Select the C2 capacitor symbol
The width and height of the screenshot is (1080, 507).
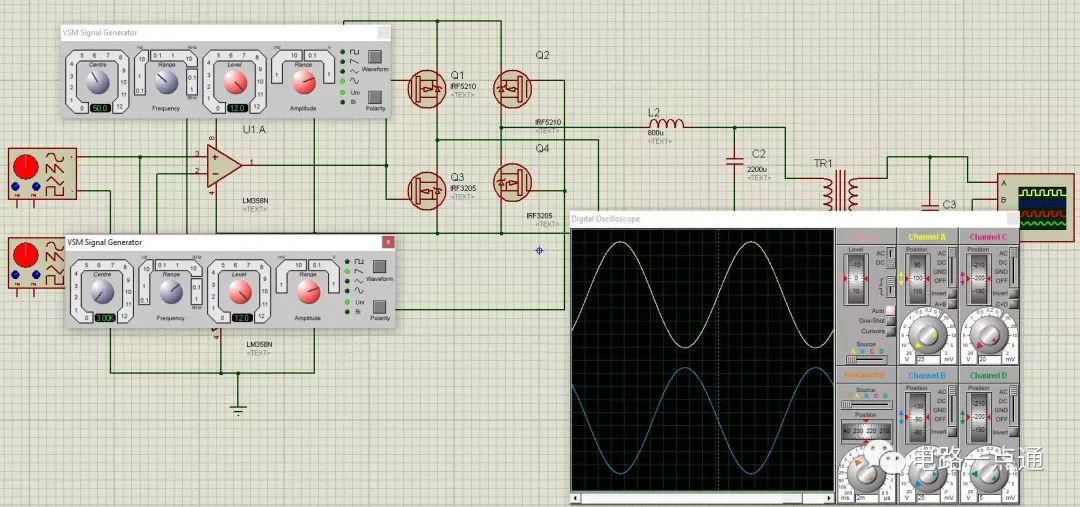pyautogui.click(x=735, y=163)
